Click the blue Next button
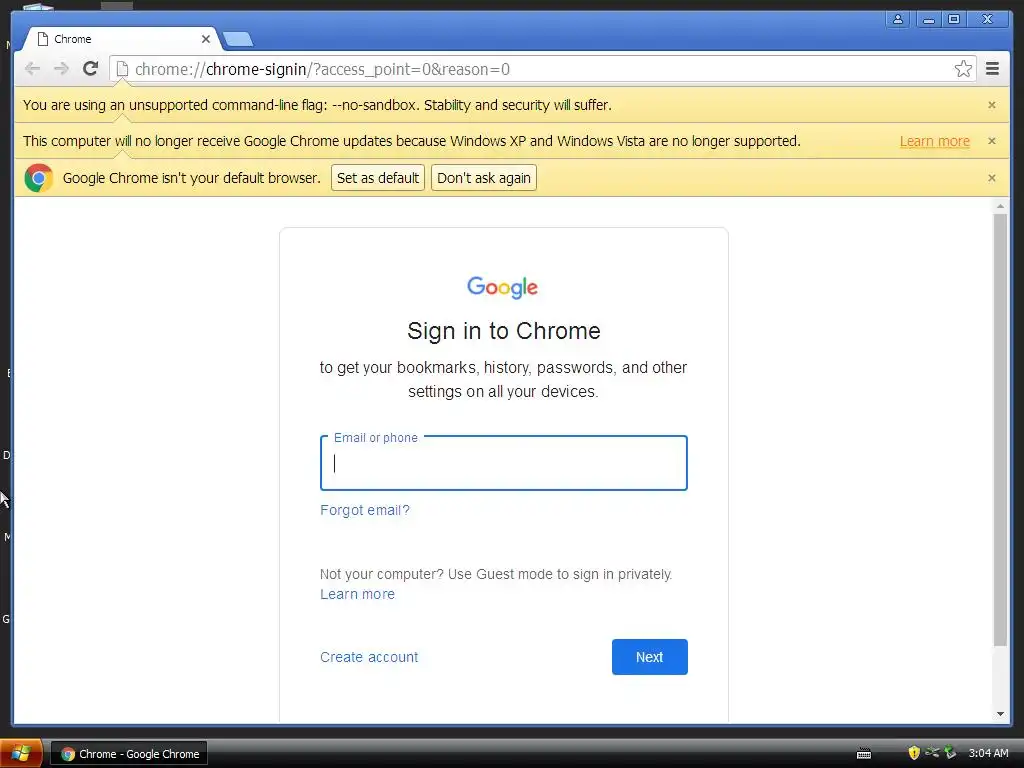 pyautogui.click(x=650, y=657)
